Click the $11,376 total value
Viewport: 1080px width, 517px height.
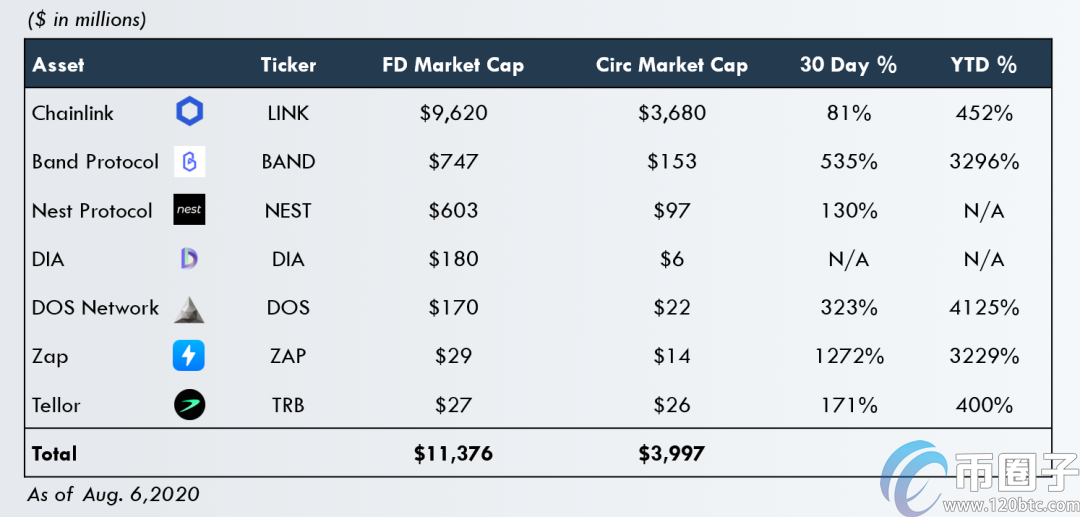[x=453, y=453]
